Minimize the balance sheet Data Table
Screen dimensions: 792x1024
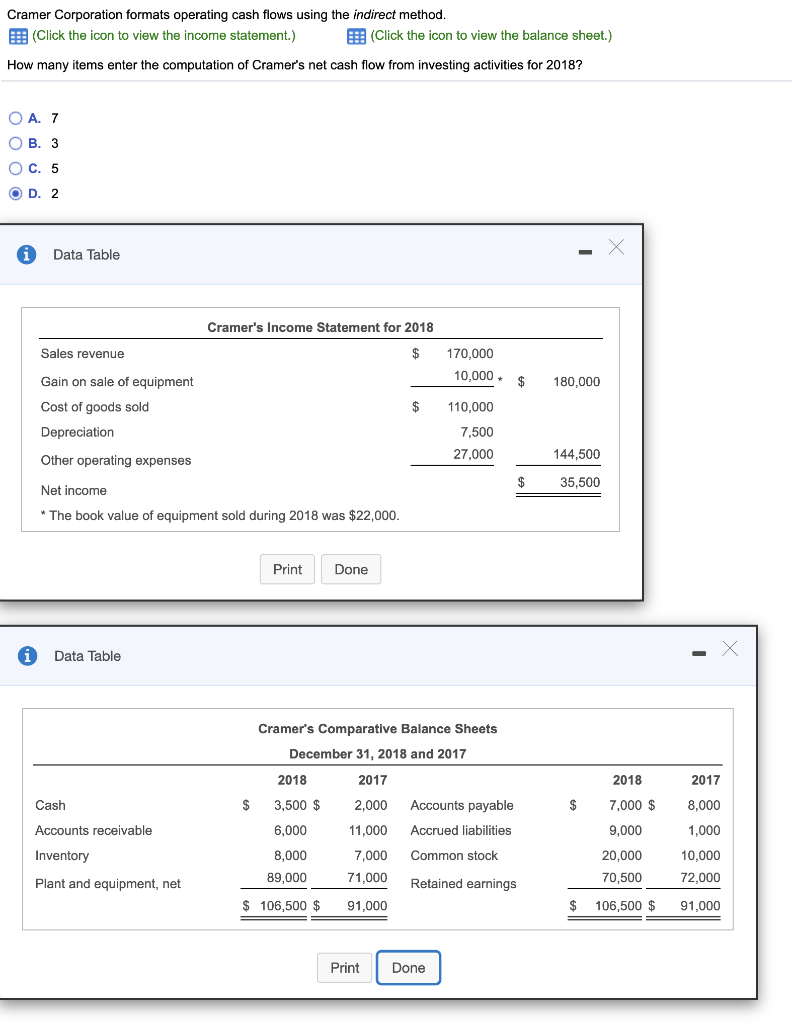[x=700, y=655]
